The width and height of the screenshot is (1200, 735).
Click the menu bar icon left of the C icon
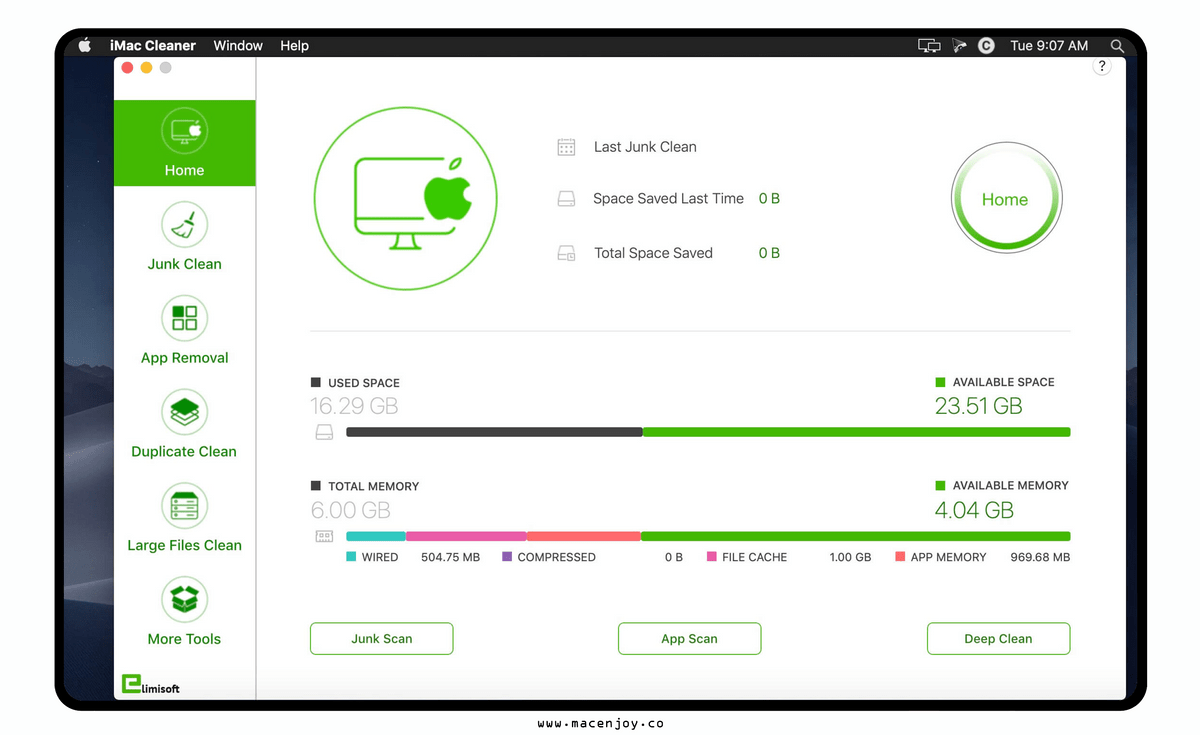point(960,46)
